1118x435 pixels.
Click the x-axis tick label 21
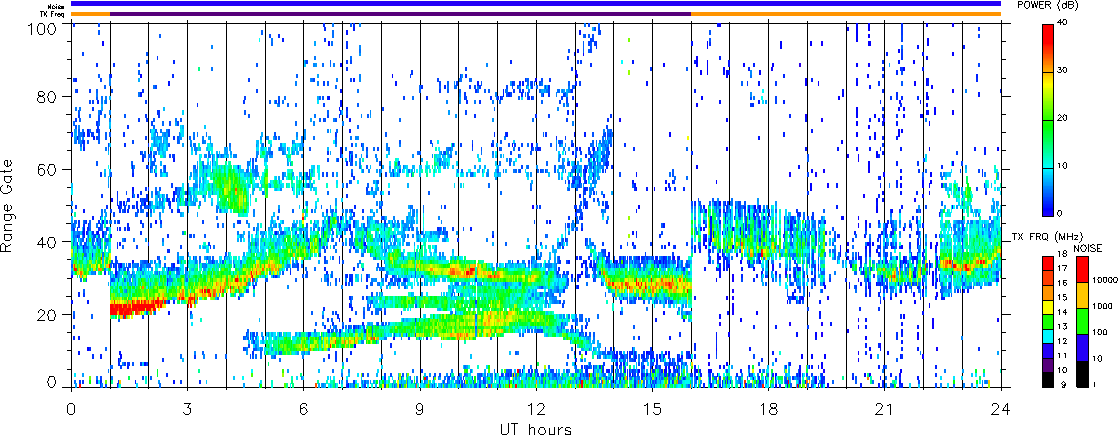(884, 408)
